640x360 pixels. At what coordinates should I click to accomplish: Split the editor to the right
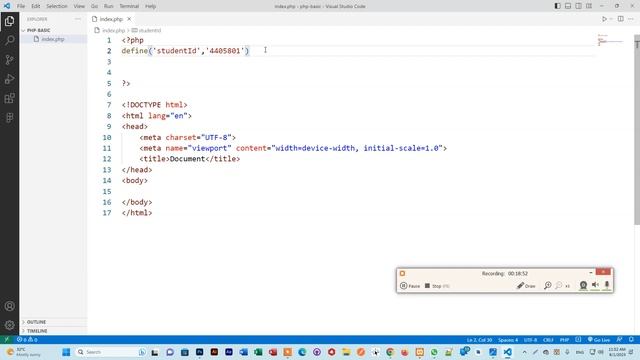coord(620,19)
